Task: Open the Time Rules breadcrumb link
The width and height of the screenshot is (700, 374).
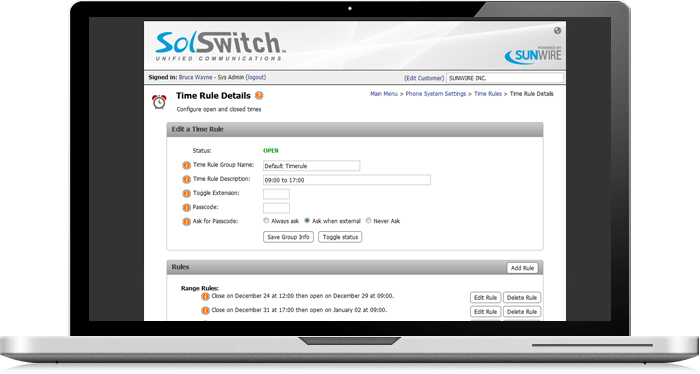Action: point(488,94)
